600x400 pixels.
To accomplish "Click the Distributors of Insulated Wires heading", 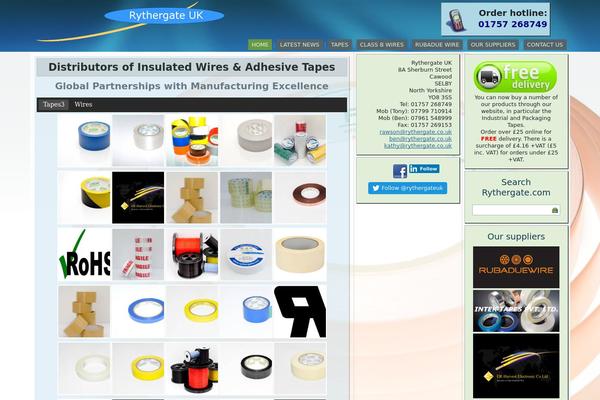I will click(192, 67).
